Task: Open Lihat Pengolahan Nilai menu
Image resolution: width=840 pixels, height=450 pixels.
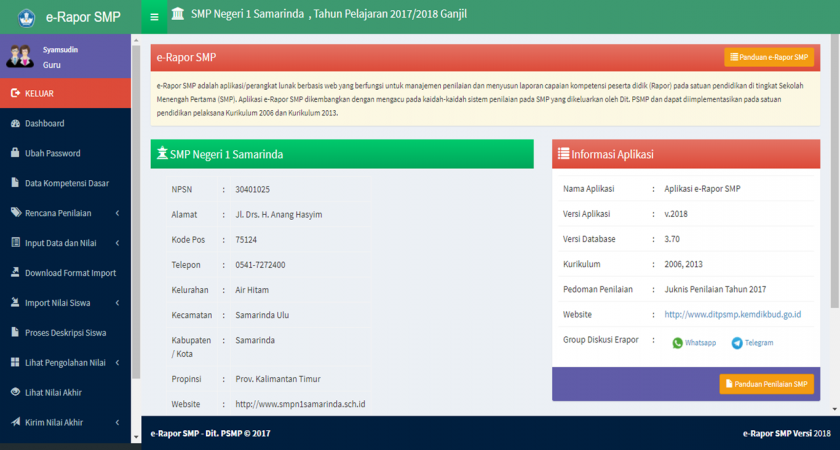Action: [x=65, y=362]
